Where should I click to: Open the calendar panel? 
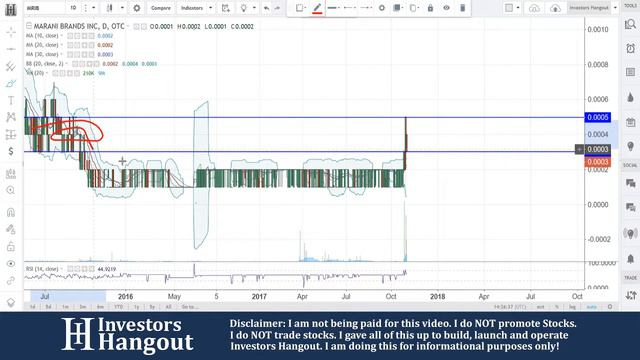[x=630, y=122]
